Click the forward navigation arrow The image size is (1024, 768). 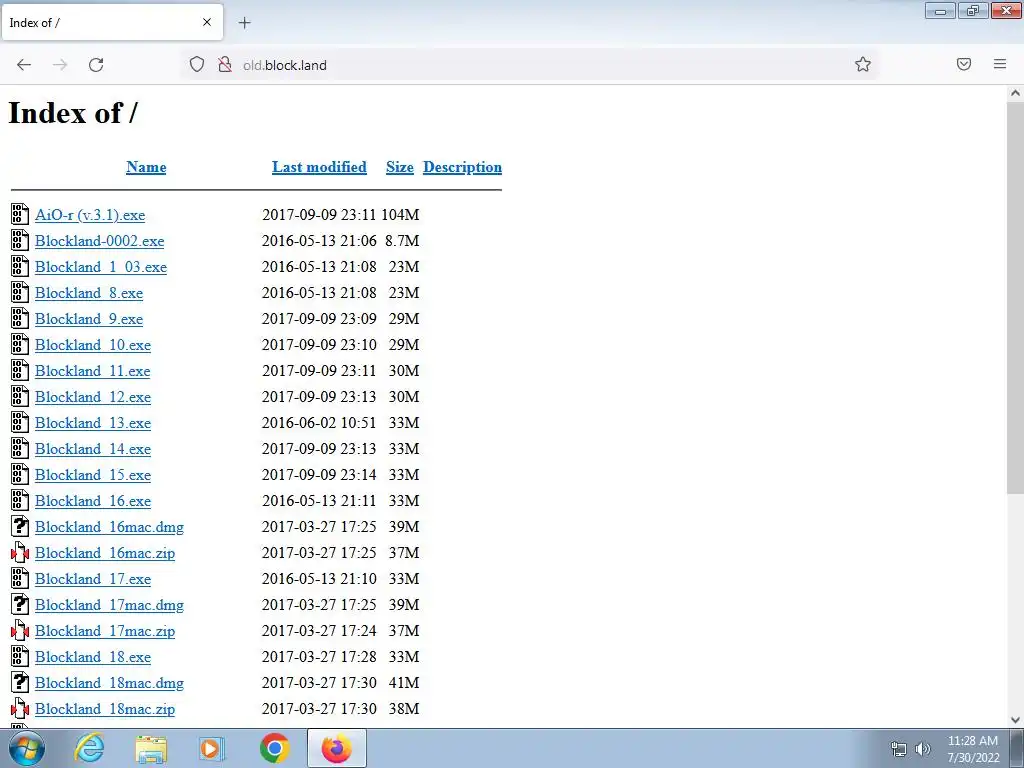click(x=60, y=65)
